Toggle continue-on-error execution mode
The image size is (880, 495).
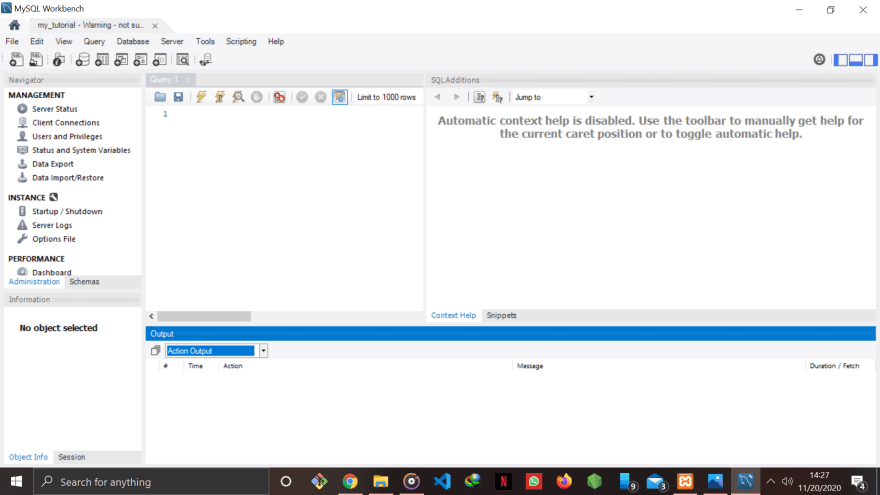279,97
